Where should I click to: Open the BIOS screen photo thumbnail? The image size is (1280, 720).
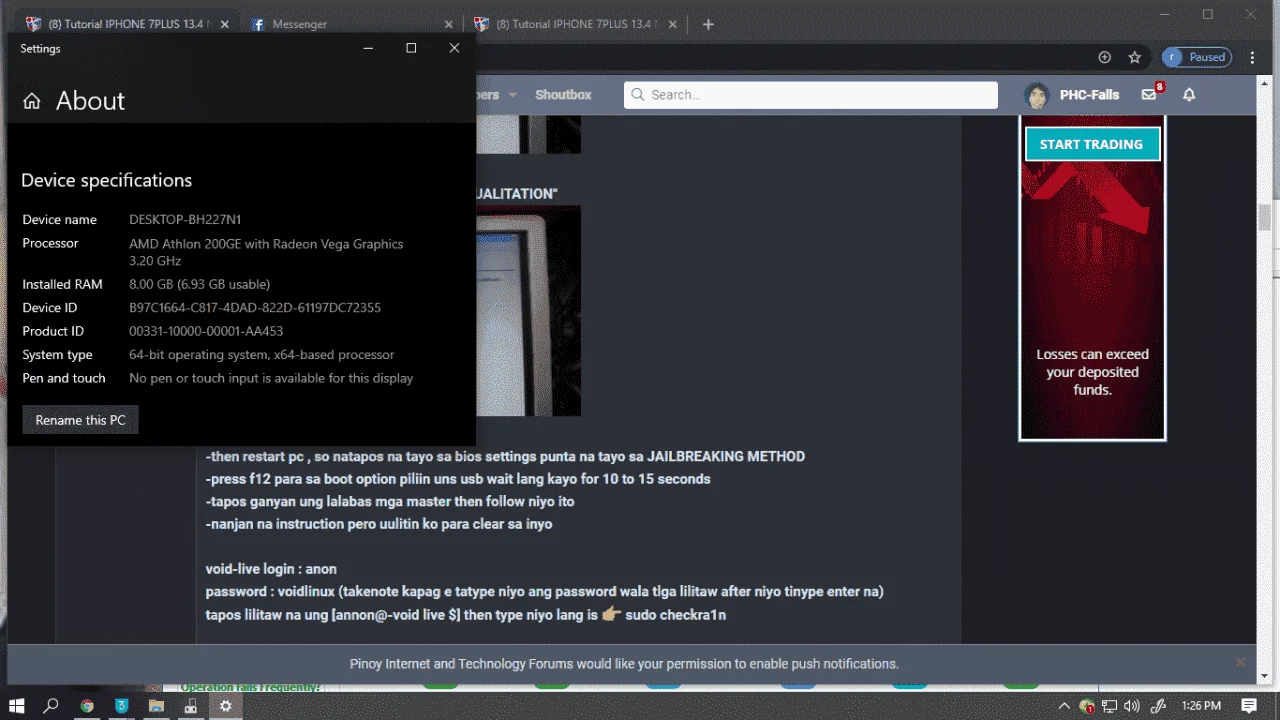coord(527,310)
